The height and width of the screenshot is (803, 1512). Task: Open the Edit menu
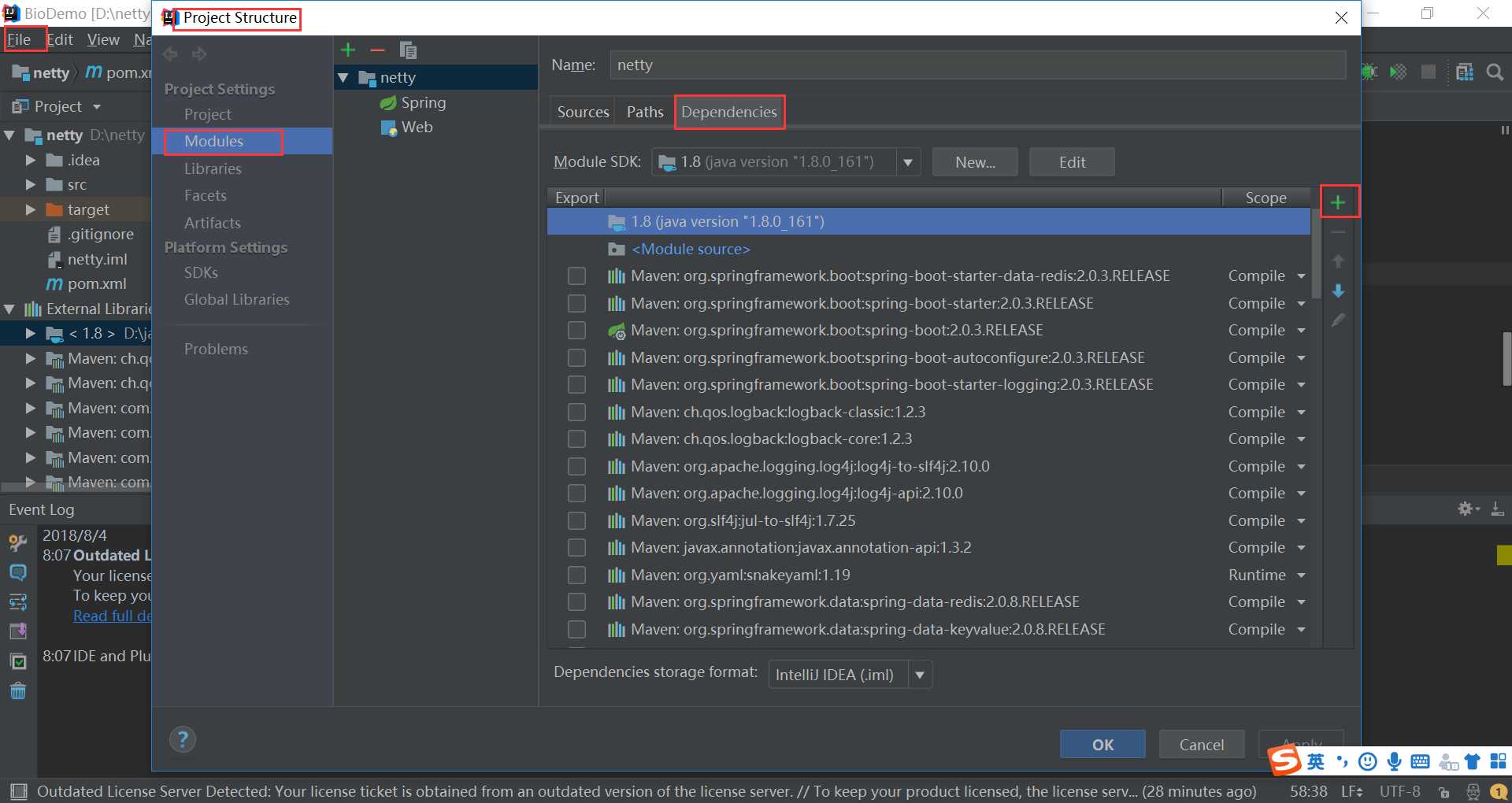(x=60, y=39)
